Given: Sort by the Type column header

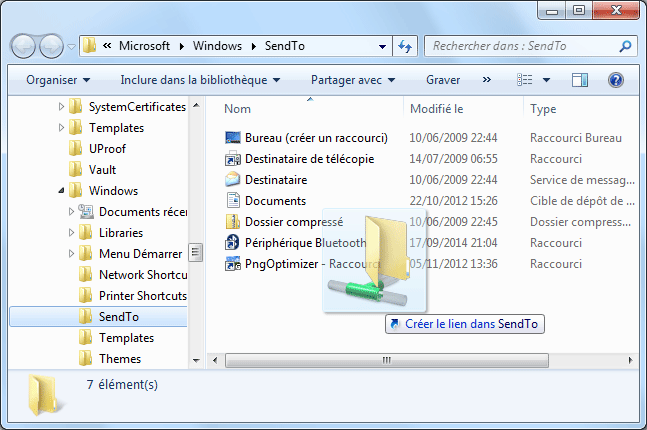Looking at the screenshot, I should point(543,109).
